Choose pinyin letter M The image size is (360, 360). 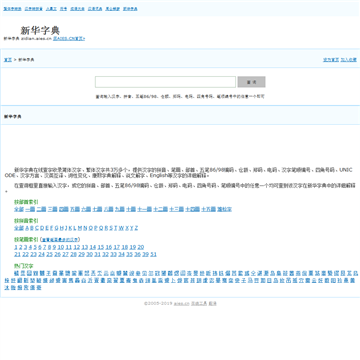click(x=79, y=228)
